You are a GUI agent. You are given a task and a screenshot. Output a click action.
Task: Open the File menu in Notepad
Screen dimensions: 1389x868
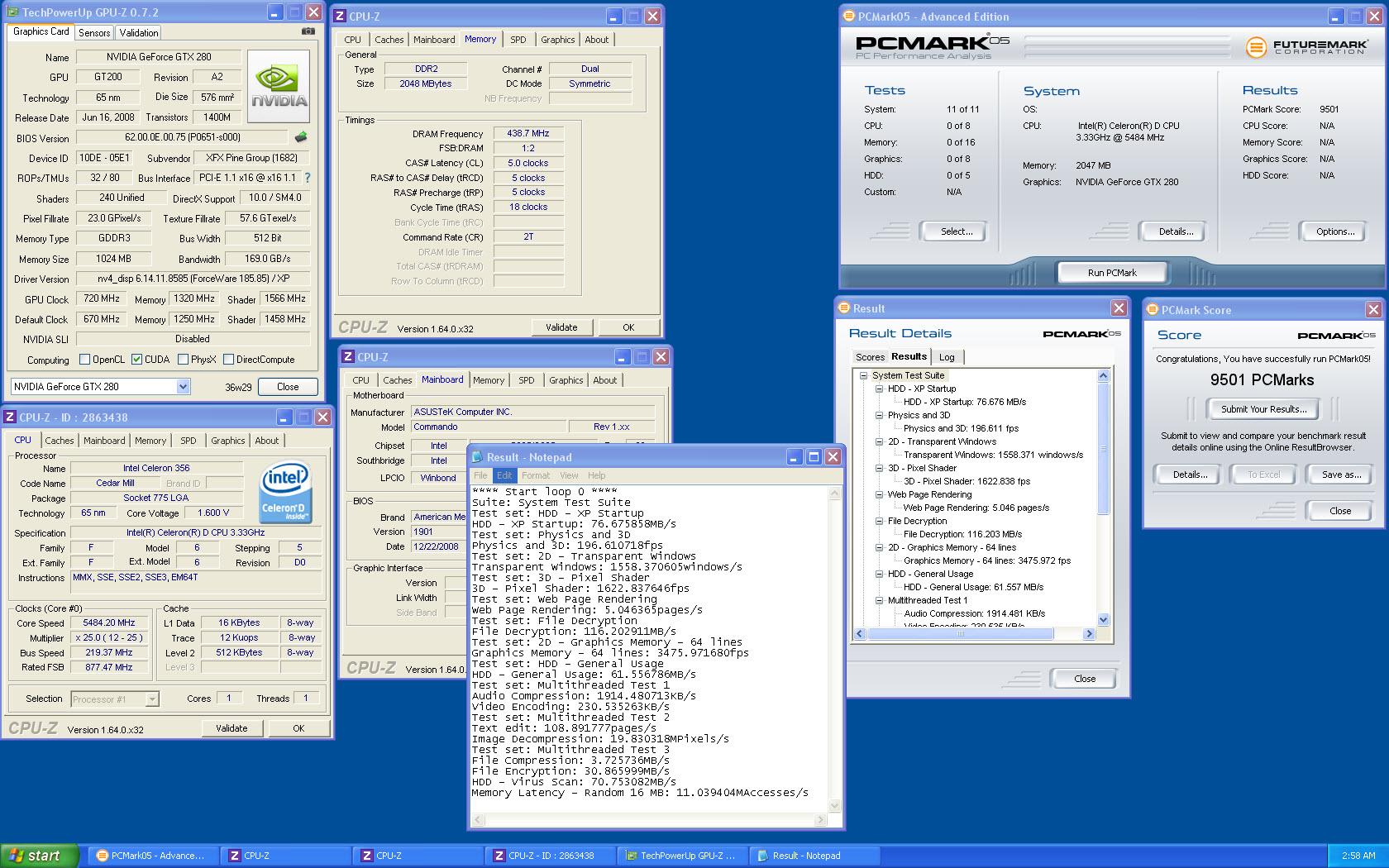pyautogui.click(x=480, y=475)
